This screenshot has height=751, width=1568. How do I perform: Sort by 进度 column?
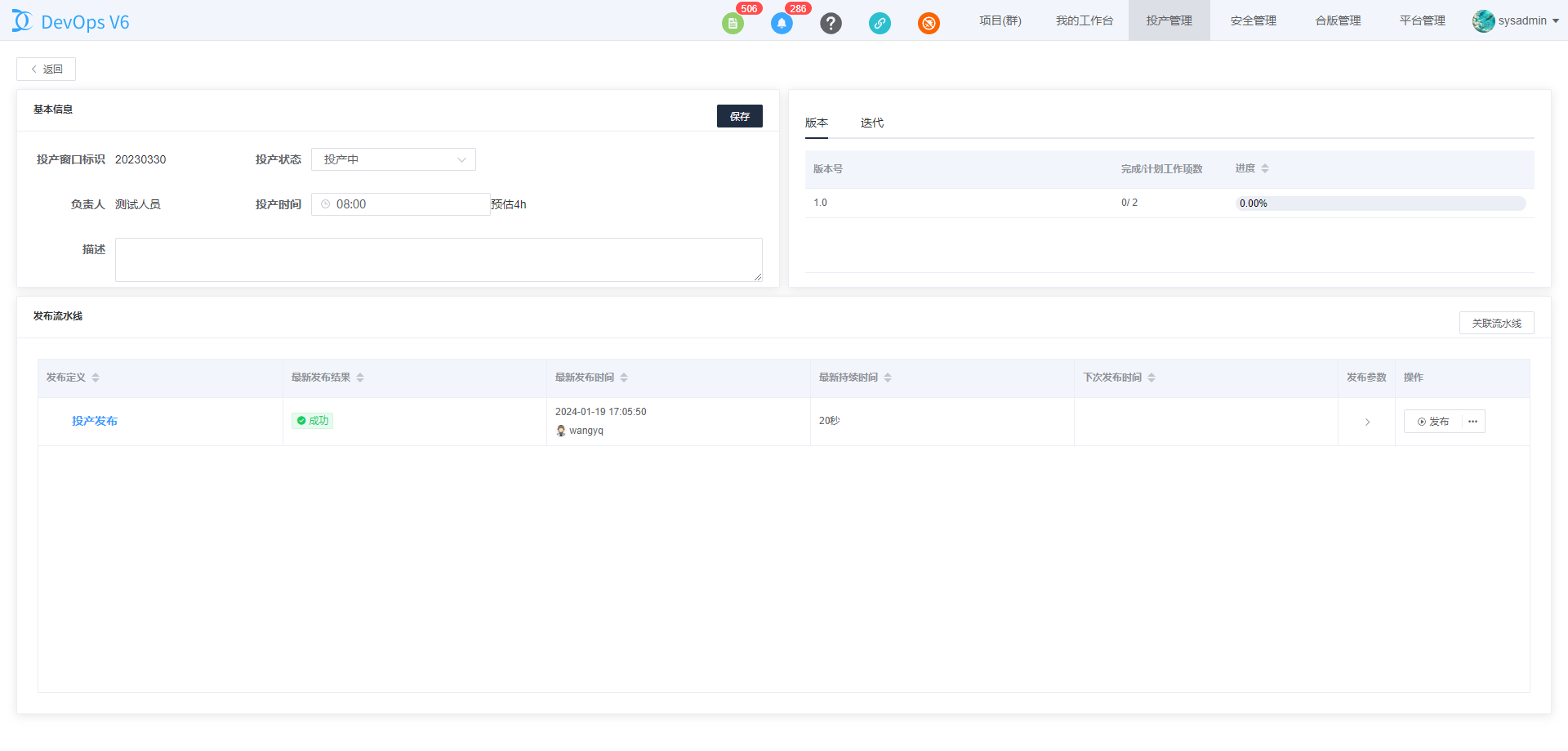click(x=1252, y=168)
